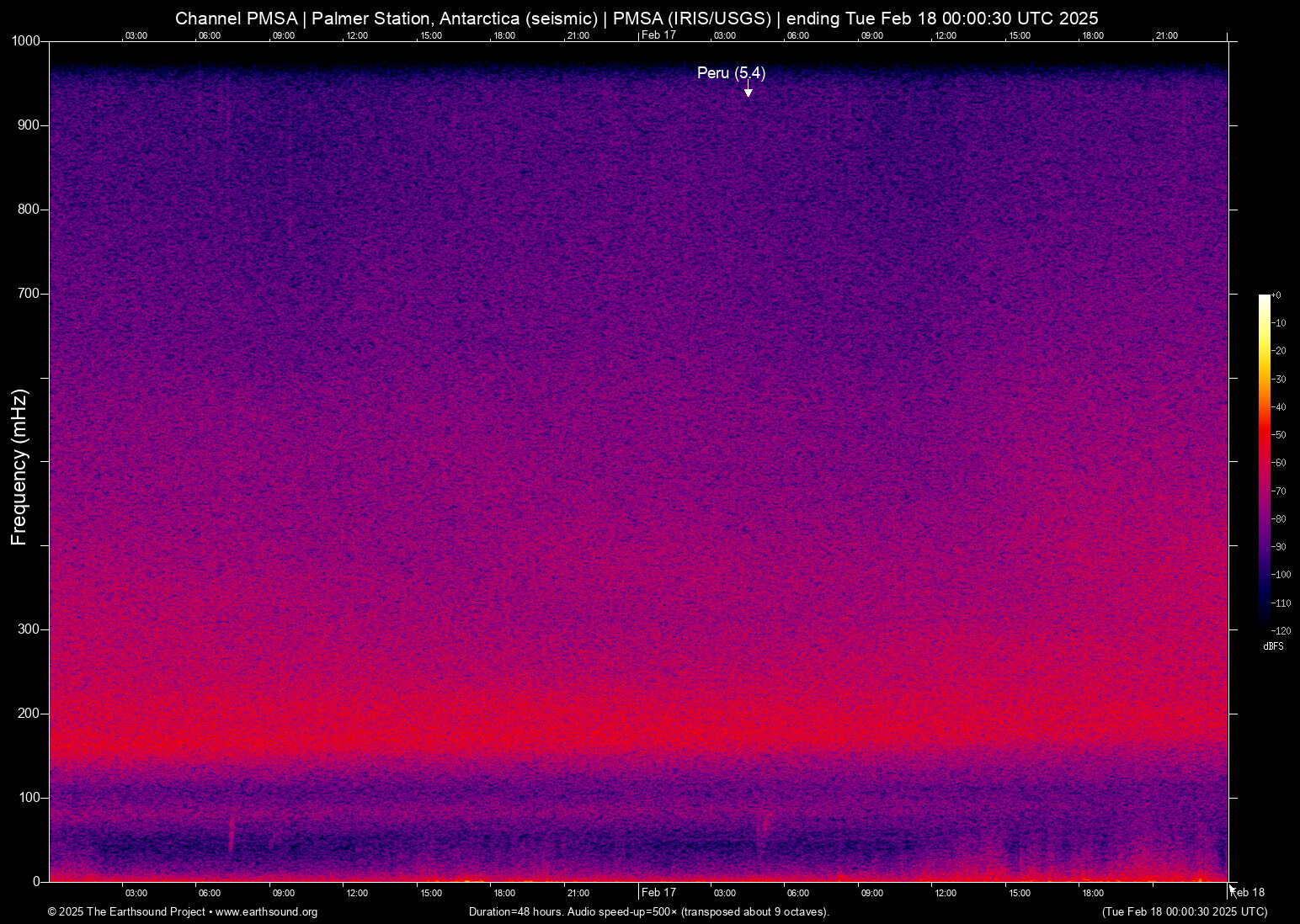Viewport: 1300px width, 924px height.
Task: Click the -40 value on the dBFS scale
Action: tap(1278, 407)
